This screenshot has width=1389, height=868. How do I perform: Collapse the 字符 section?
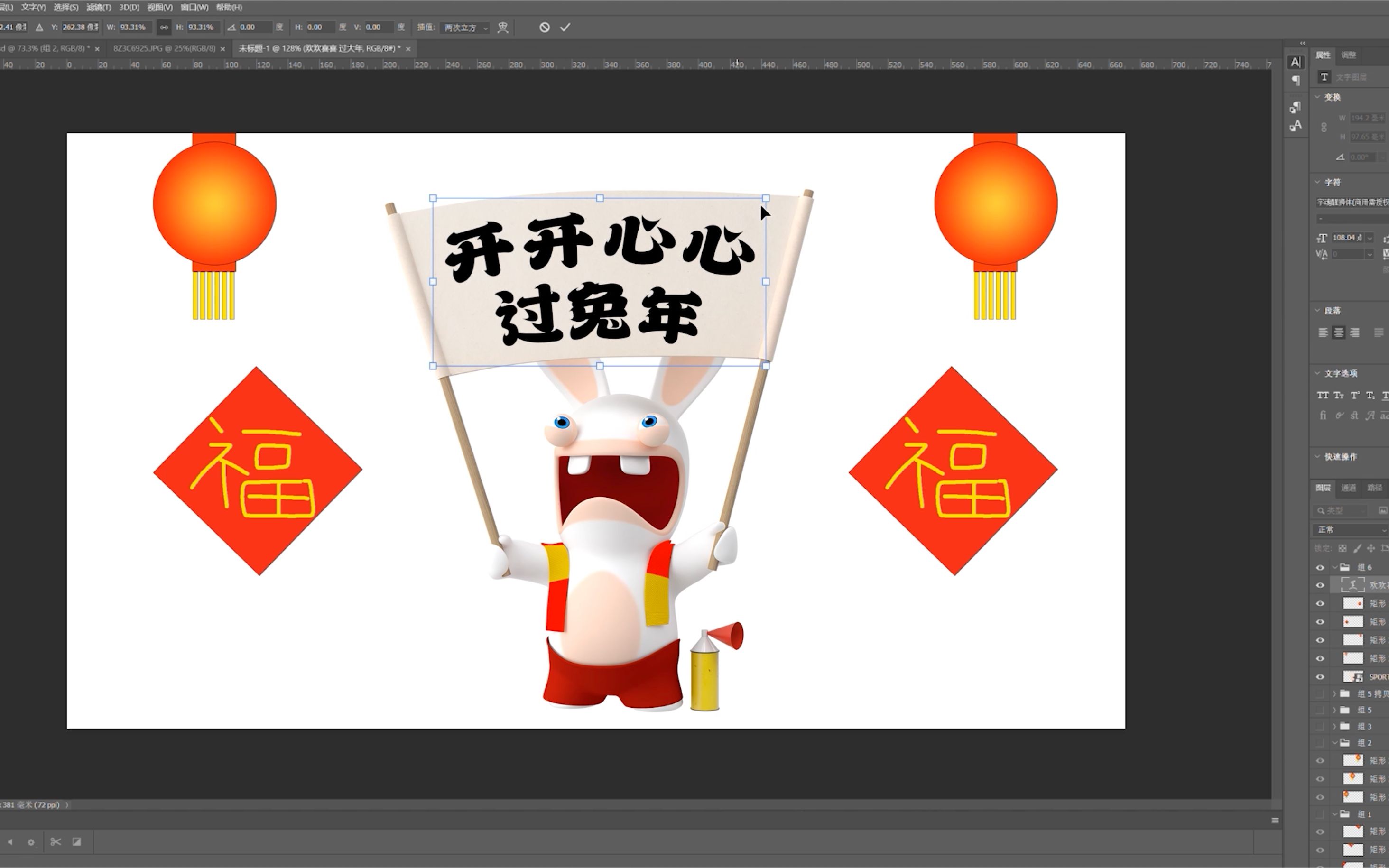(1318, 182)
